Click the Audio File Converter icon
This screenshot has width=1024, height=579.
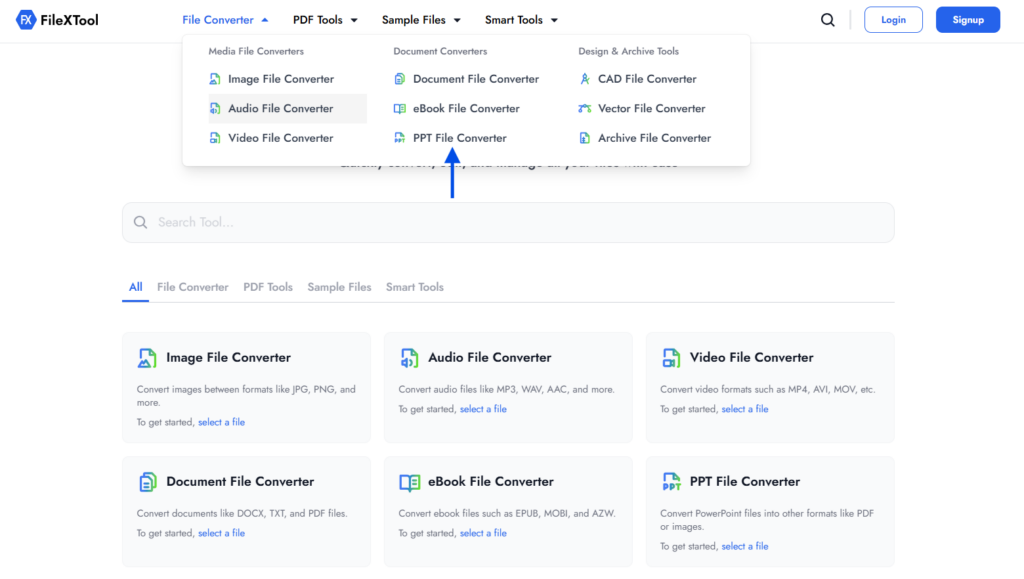[214, 108]
